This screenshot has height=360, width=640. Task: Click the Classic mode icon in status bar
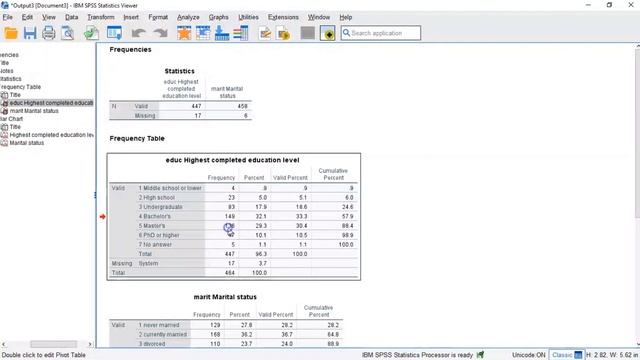[x=578, y=355]
